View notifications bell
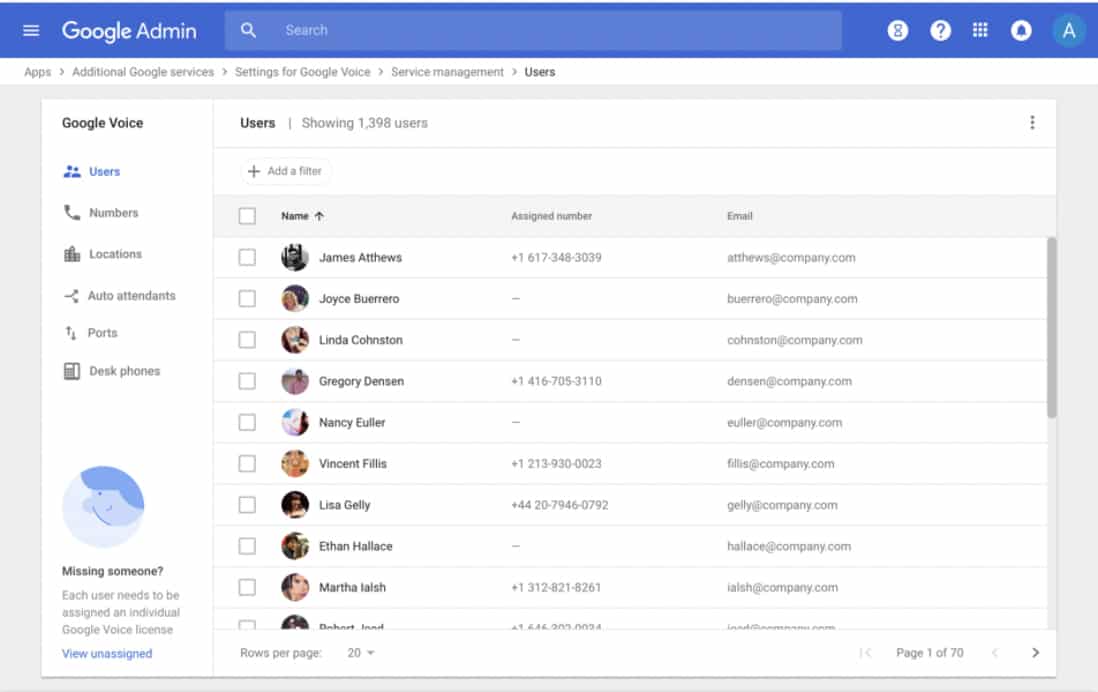This screenshot has height=692, width=1098. 1021,30
